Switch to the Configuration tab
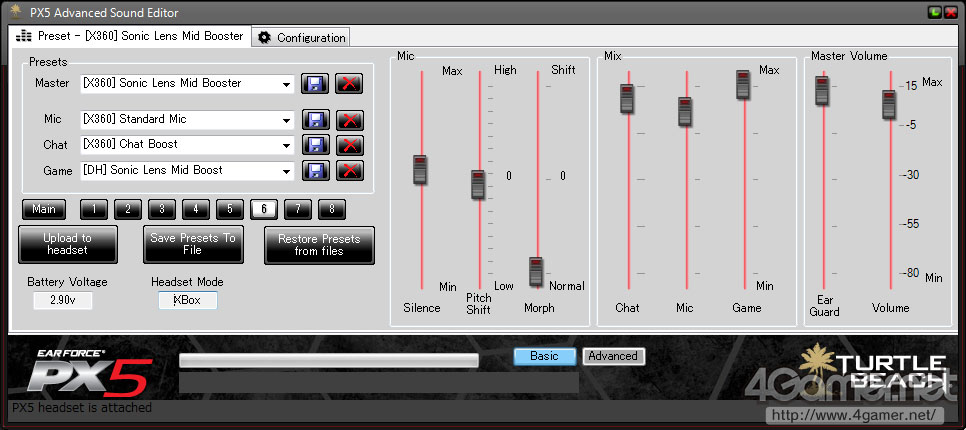966x430 pixels. (x=302, y=37)
